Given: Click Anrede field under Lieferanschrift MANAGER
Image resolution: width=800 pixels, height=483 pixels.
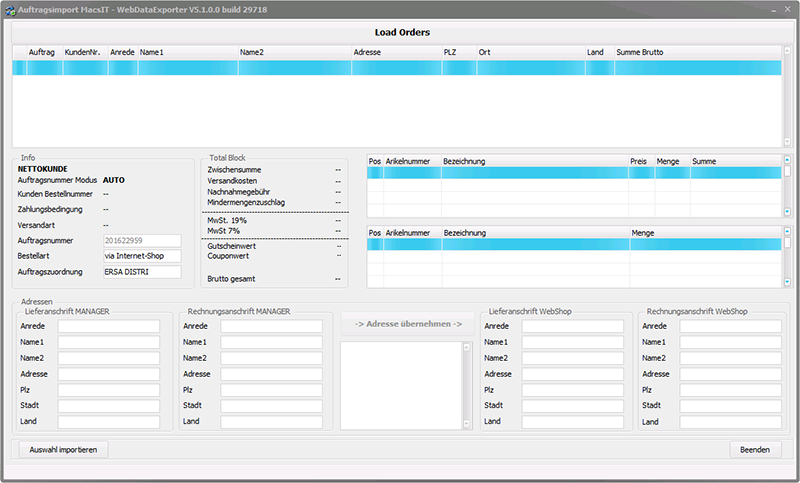Looking at the screenshot, I should coord(108,326).
